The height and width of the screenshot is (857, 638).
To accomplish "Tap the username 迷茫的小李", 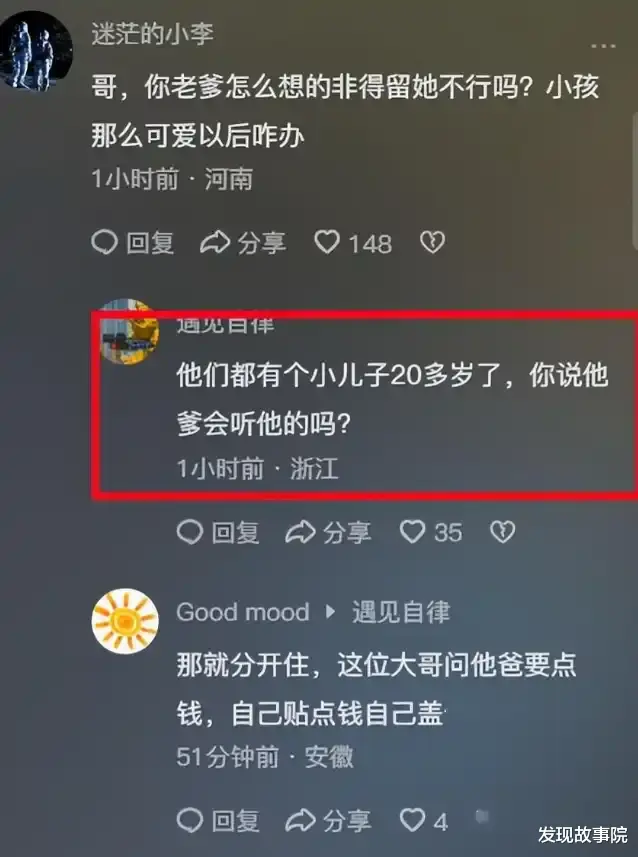I will [x=153, y=34].
